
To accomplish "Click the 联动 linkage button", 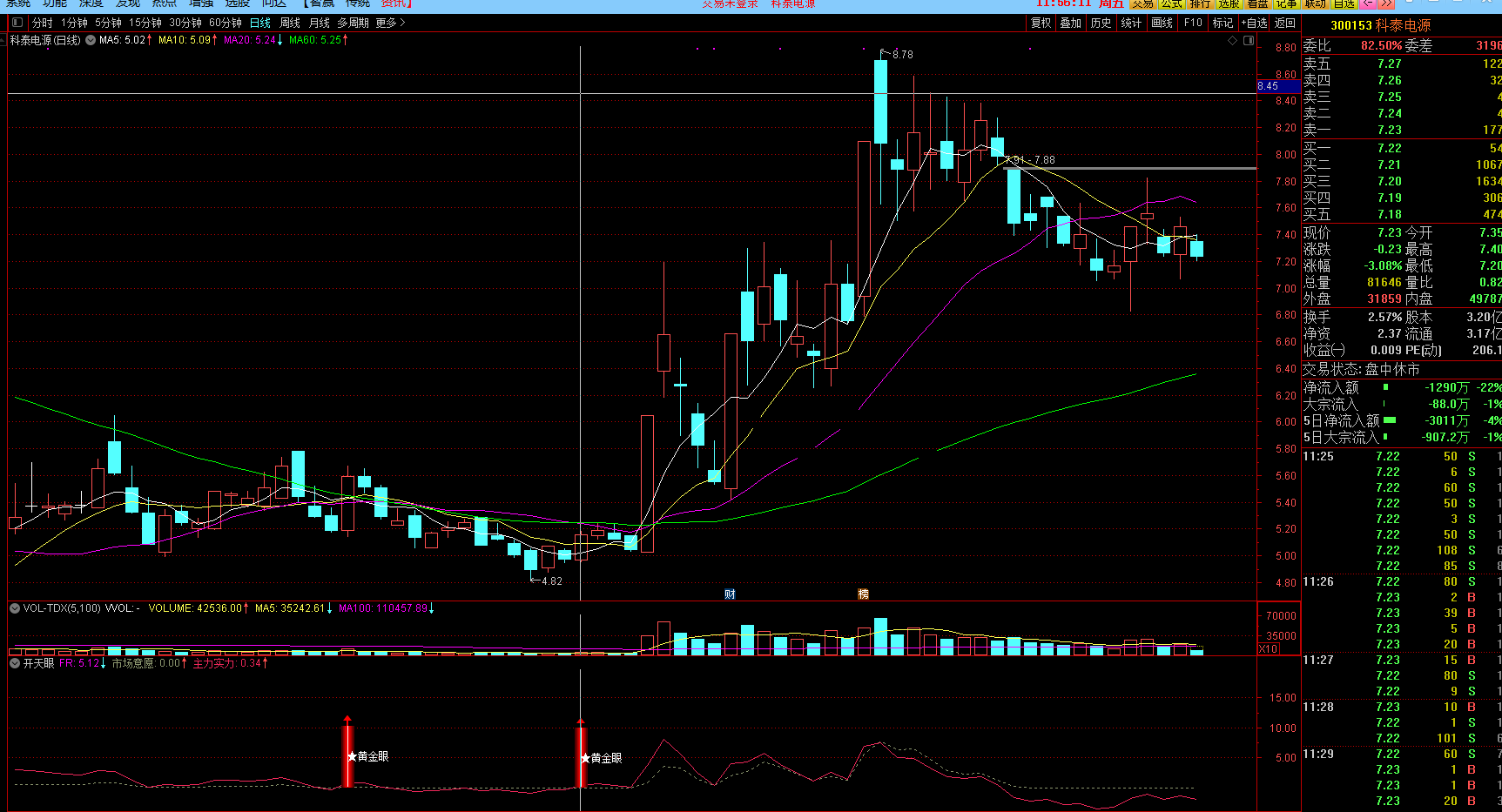I will click(1315, 4).
